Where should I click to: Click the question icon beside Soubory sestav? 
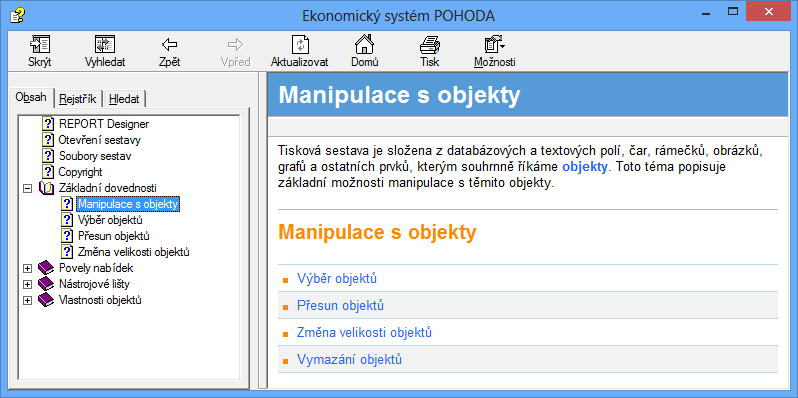click(48, 156)
